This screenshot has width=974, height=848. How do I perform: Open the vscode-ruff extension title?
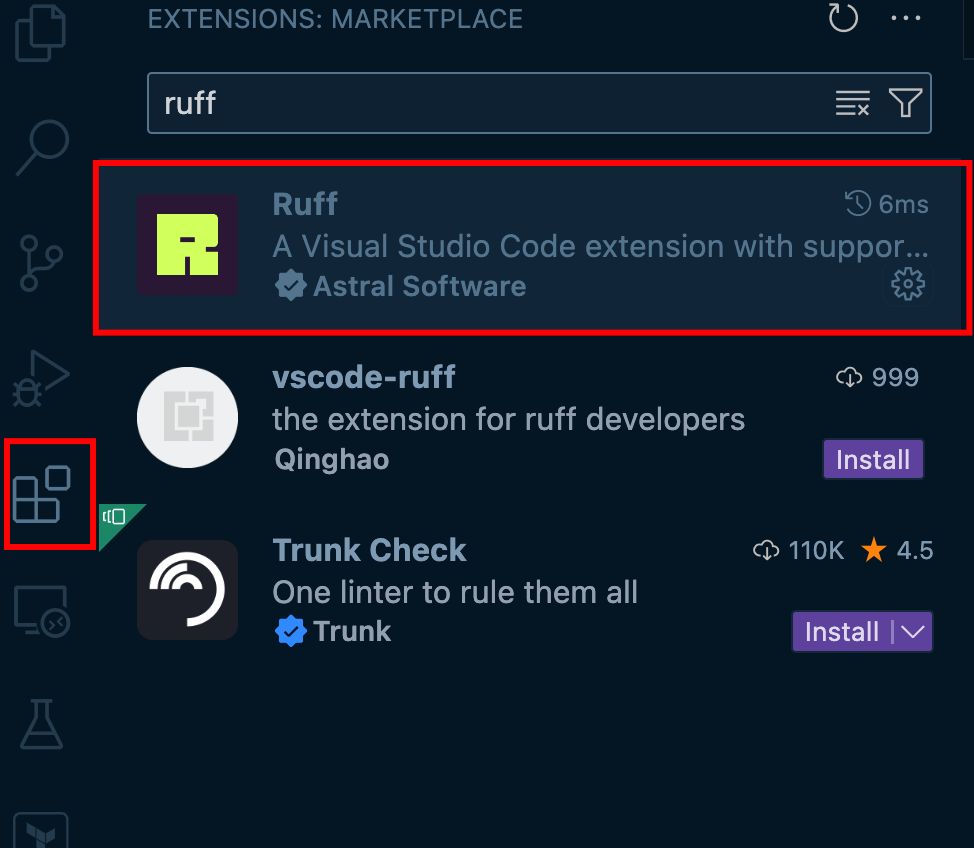(x=364, y=377)
